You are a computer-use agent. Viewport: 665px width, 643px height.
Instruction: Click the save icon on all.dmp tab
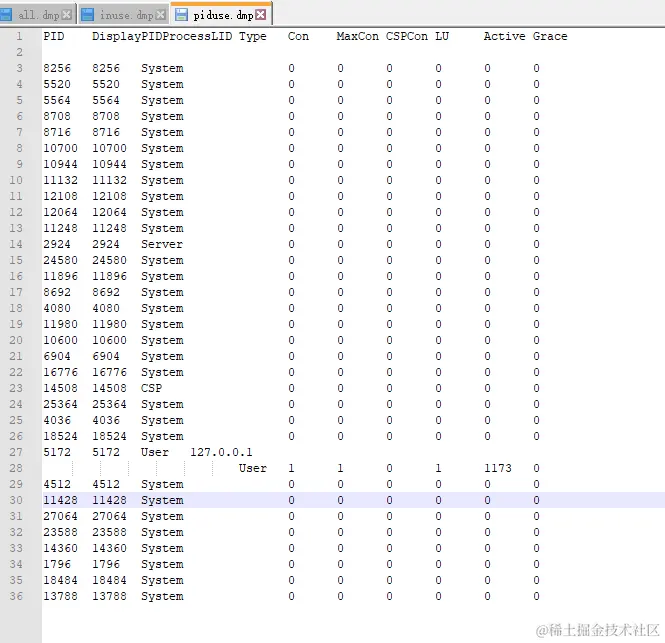[6, 15]
